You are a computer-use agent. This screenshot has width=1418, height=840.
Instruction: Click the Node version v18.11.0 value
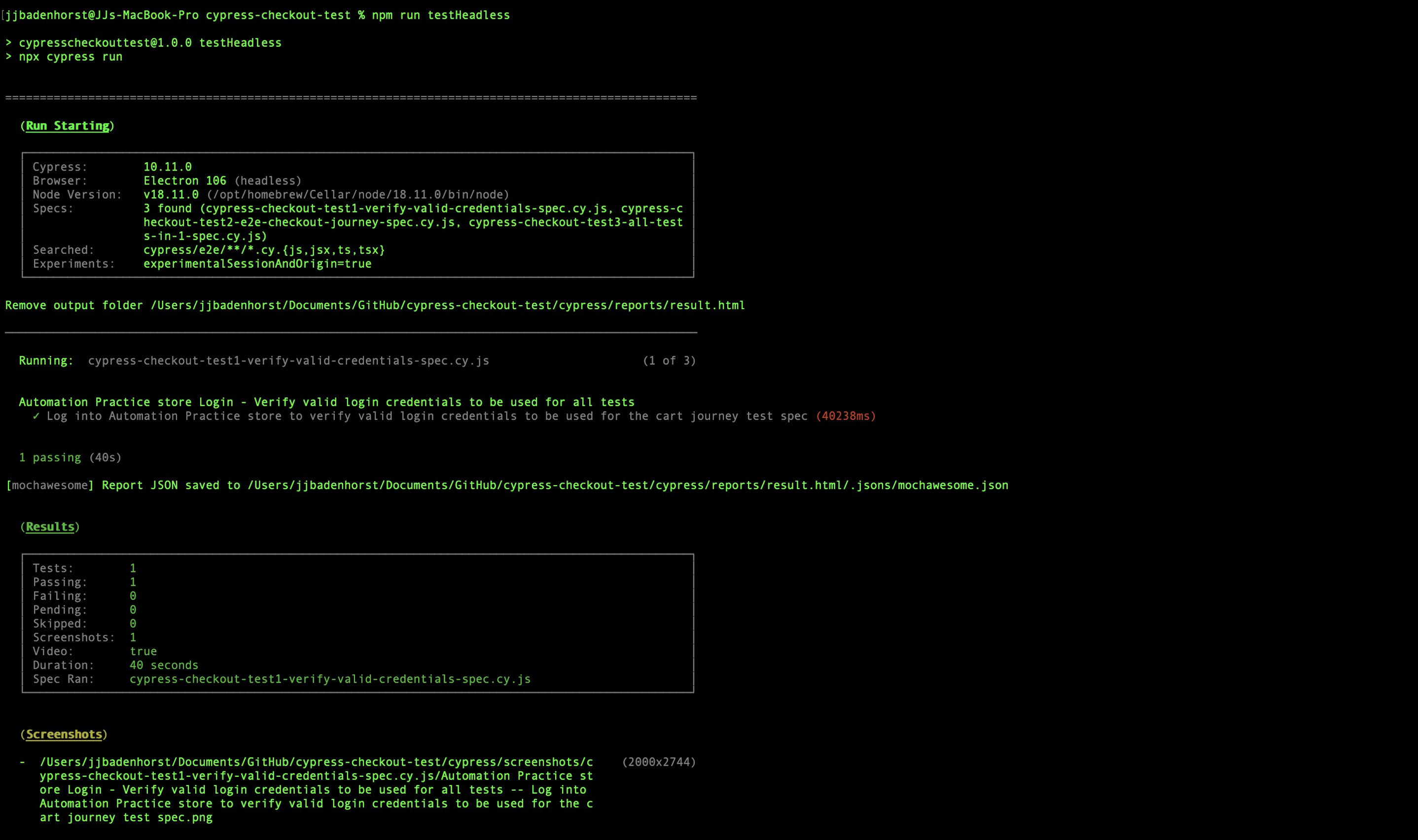[x=171, y=194]
